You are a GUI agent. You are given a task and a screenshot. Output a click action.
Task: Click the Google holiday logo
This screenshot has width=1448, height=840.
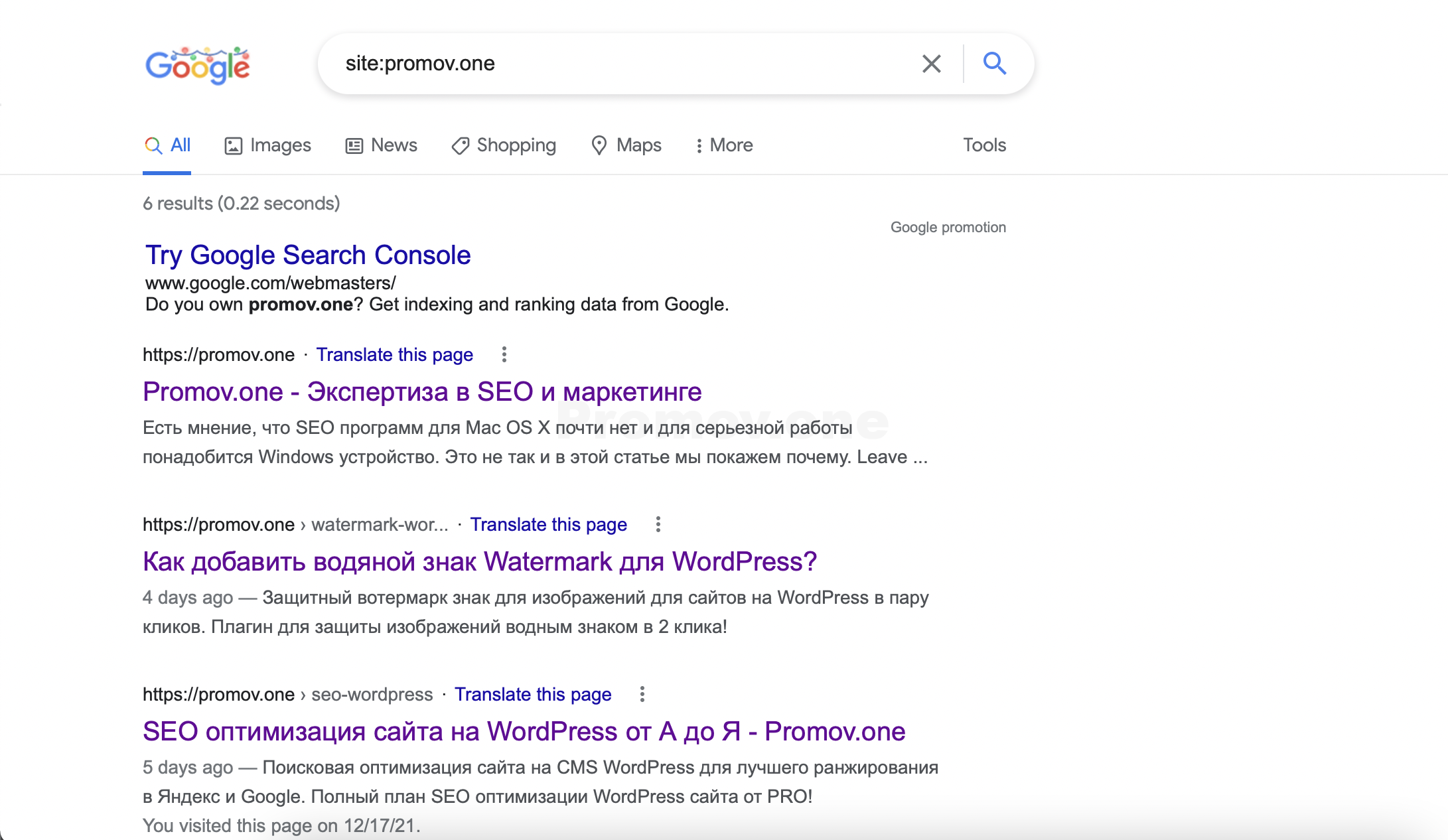tap(197, 65)
